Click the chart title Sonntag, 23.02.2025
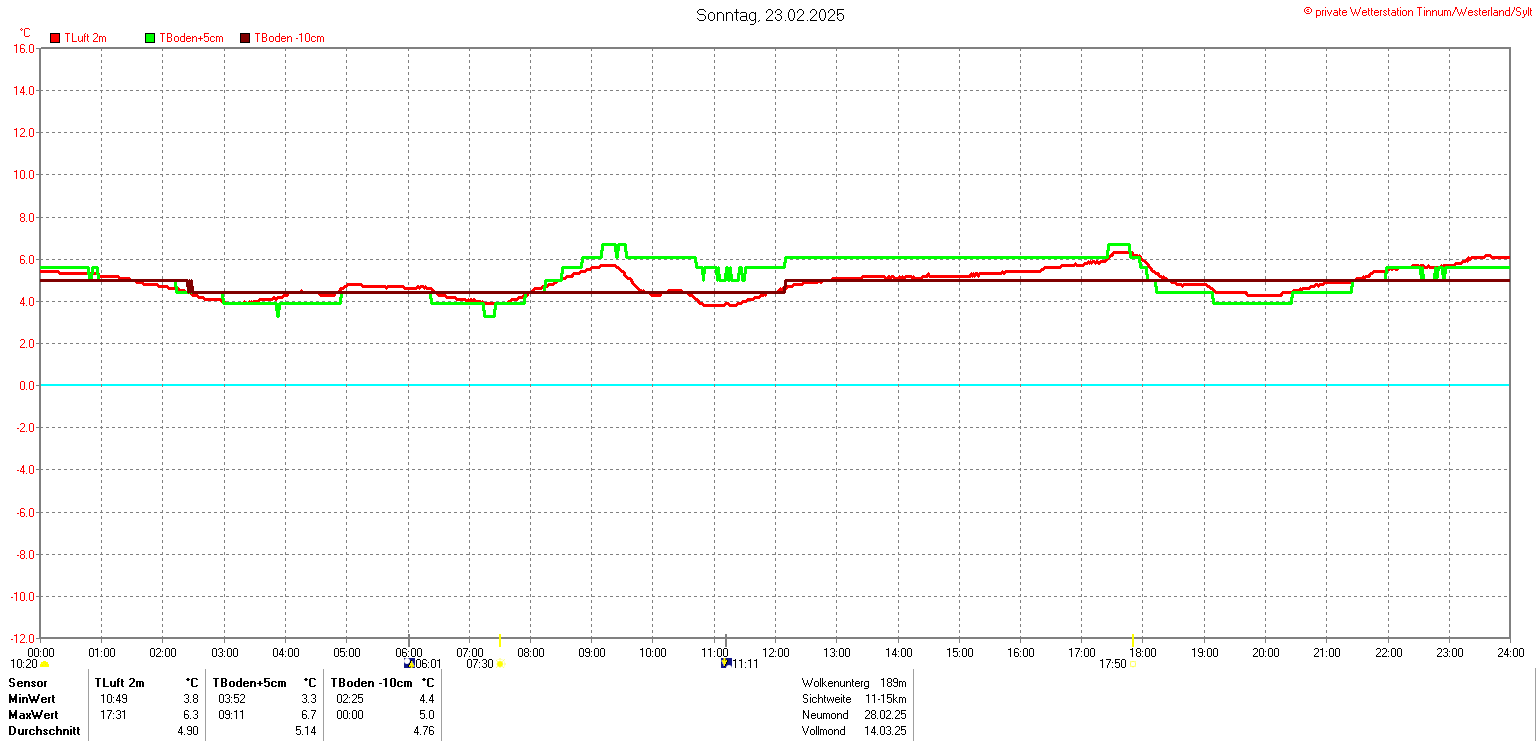Image resolution: width=1536 pixels, height=741 pixels. pyautogui.click(x=770, y=15)
